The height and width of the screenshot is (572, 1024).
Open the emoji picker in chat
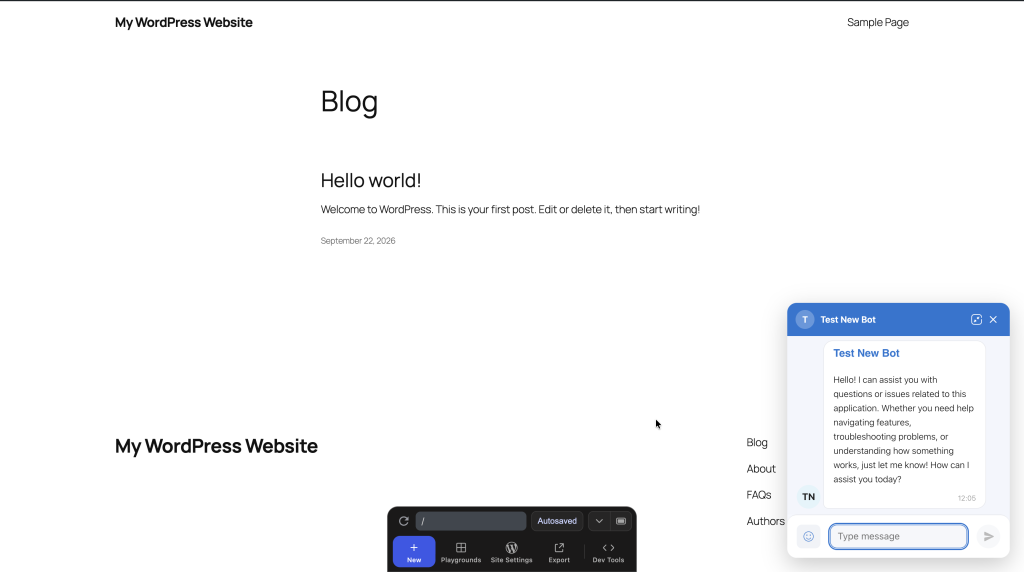point(808,536)
